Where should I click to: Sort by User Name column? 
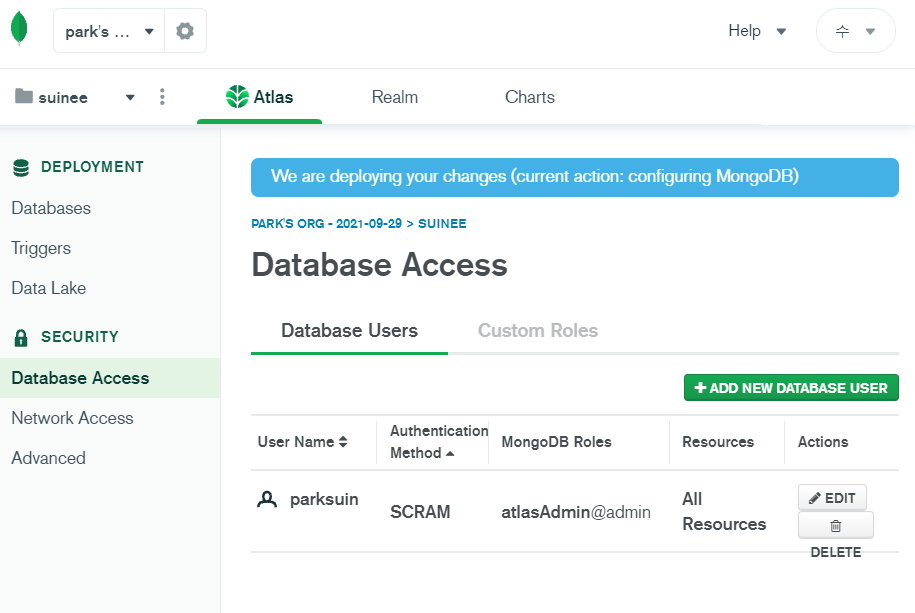(302, 442)
